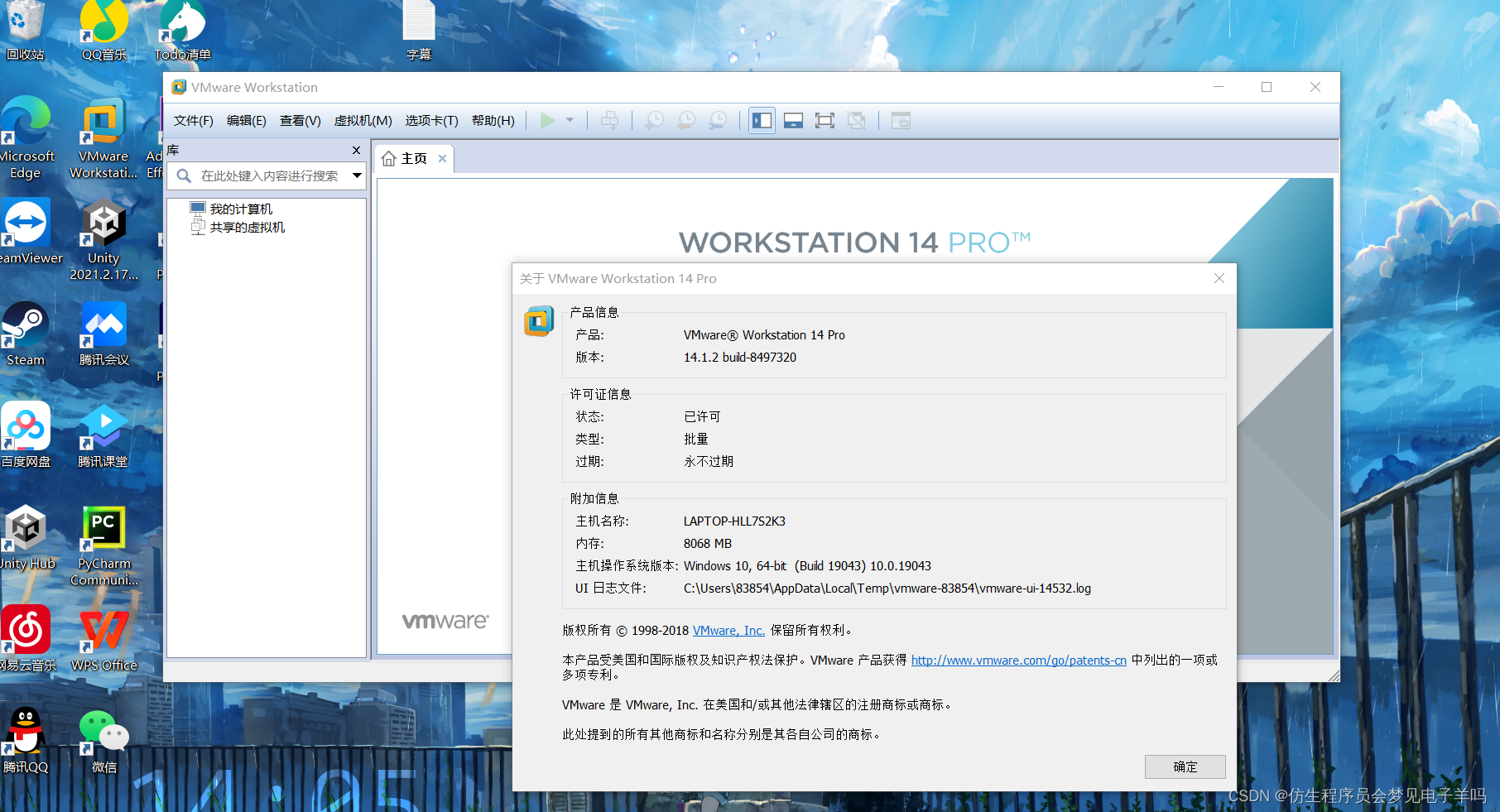The width and height of the screenshot is (1500, 812).
Task: Click version text 14.1.2 build-8497320
Action: (x=740, y=358)
